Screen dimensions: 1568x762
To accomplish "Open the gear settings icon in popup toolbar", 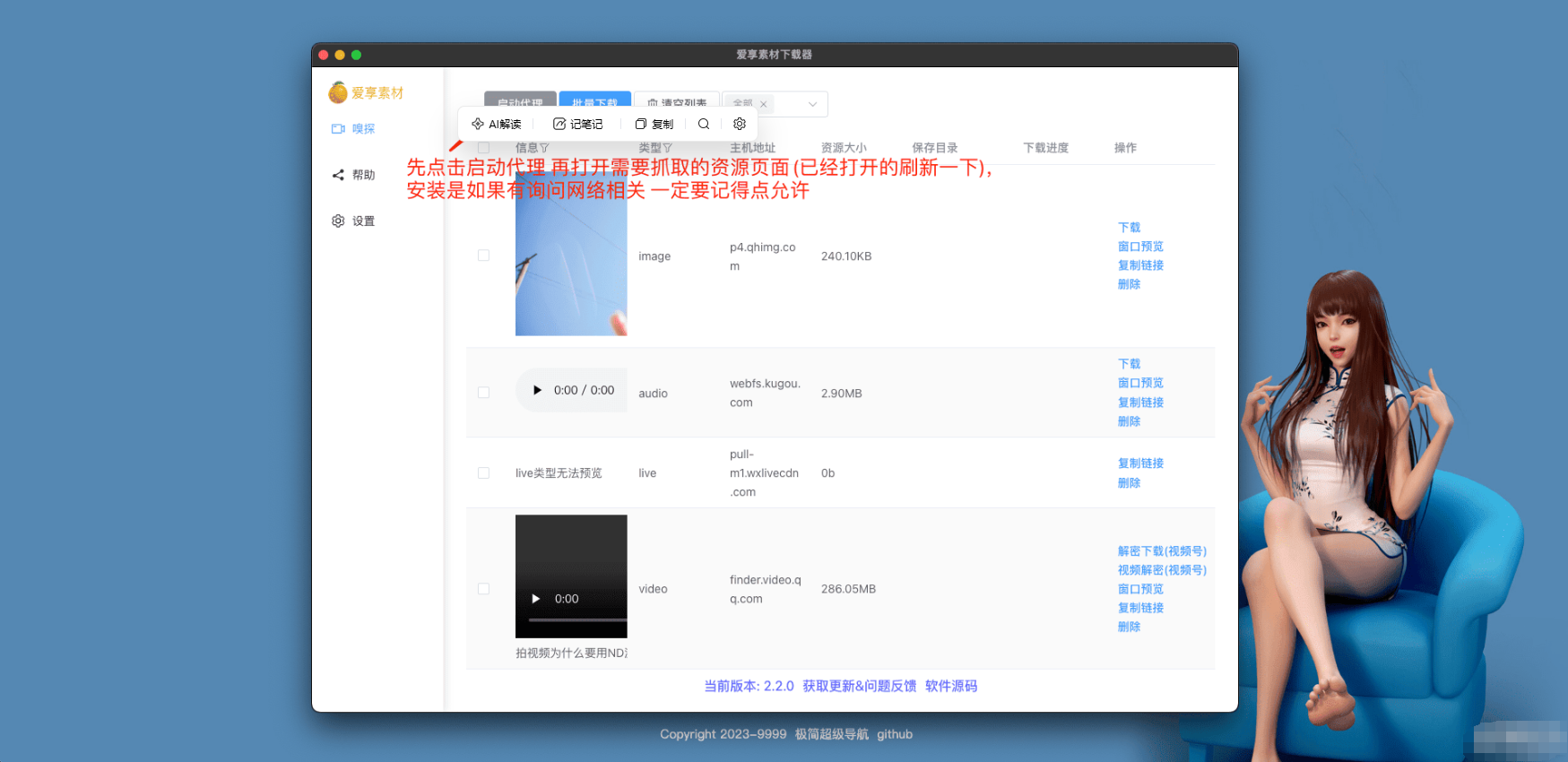I will coord(740,124).
